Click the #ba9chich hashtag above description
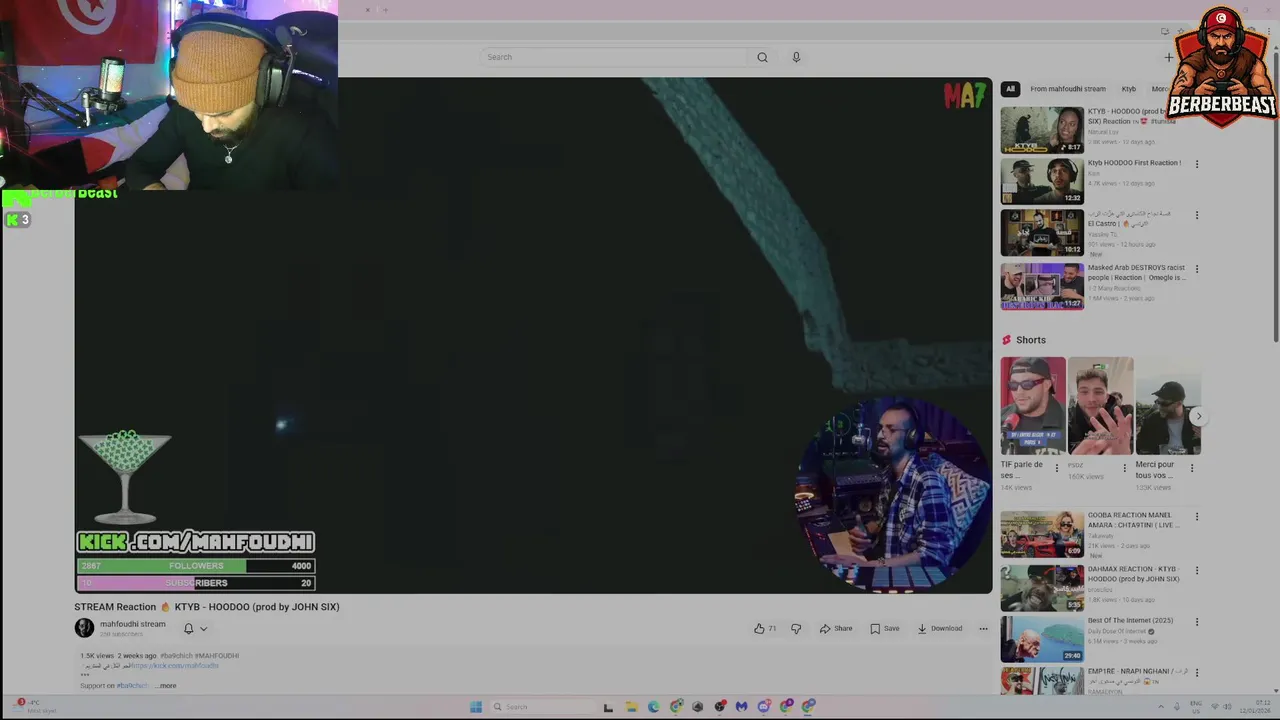The height and width of the screenshot is (720, 1280). pos(175,656)
